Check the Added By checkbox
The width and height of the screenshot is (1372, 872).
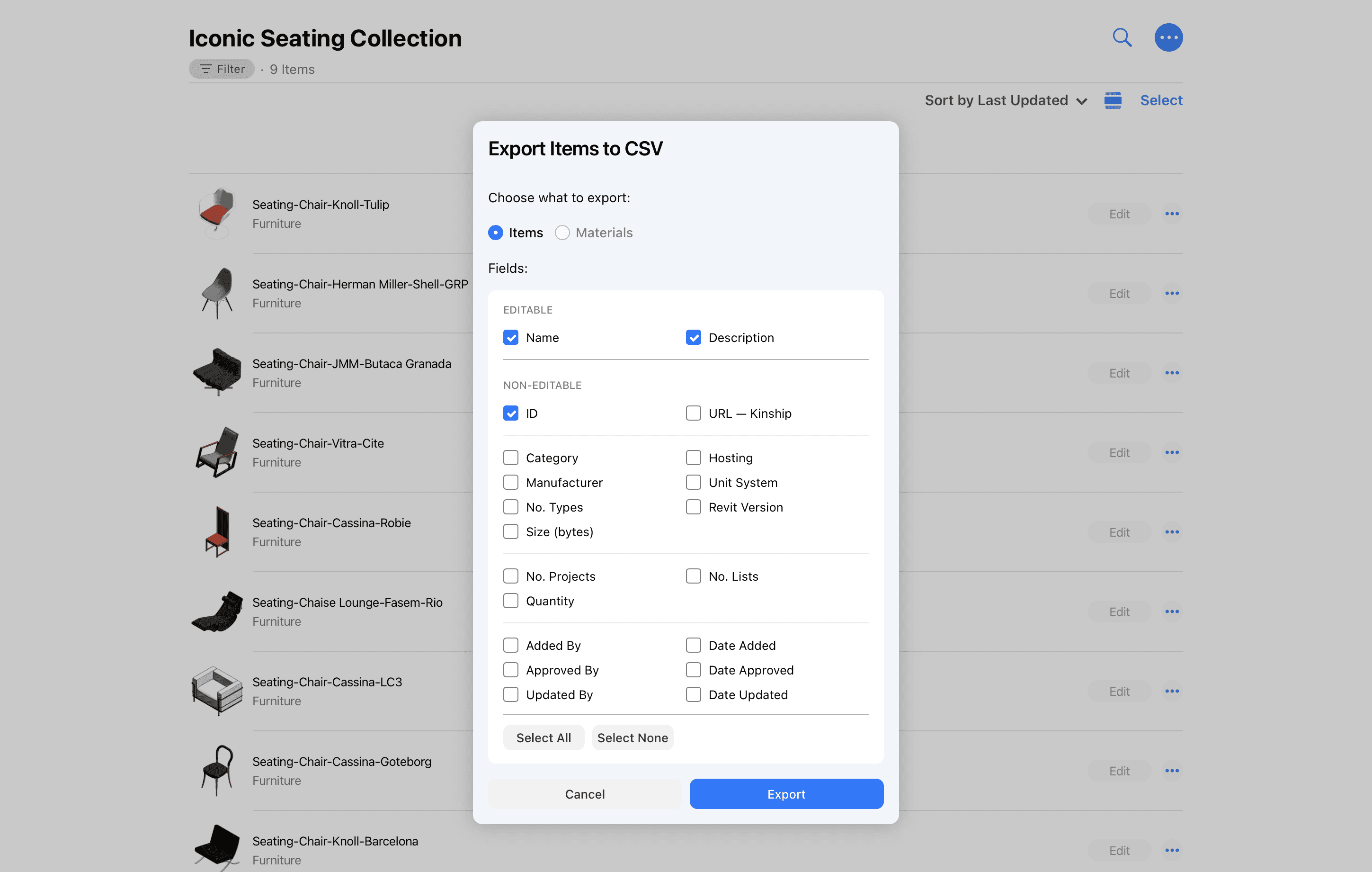click(x=511, y=645)
